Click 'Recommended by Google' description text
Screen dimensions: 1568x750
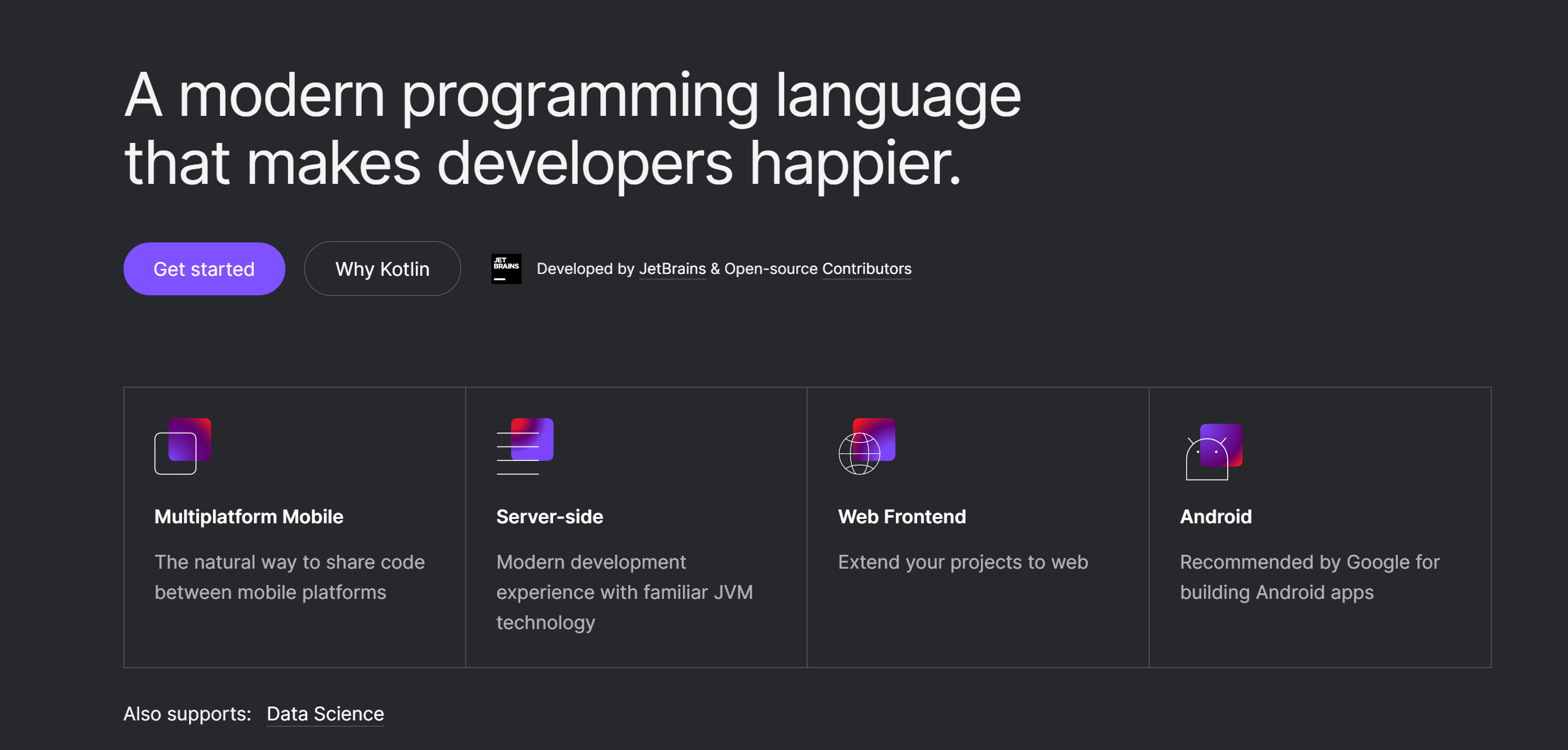tap(1309, 577)
